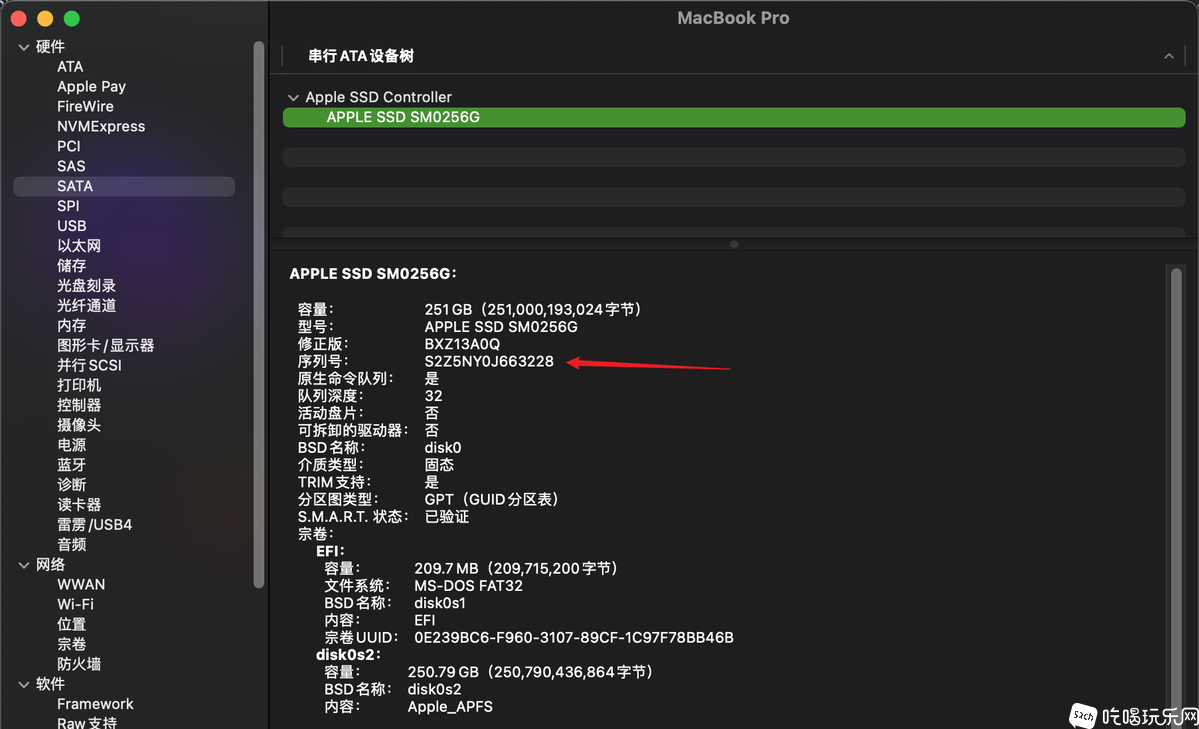
Task: Select 图形卡/显示器 in the sidebar
Action: [106, 345]
